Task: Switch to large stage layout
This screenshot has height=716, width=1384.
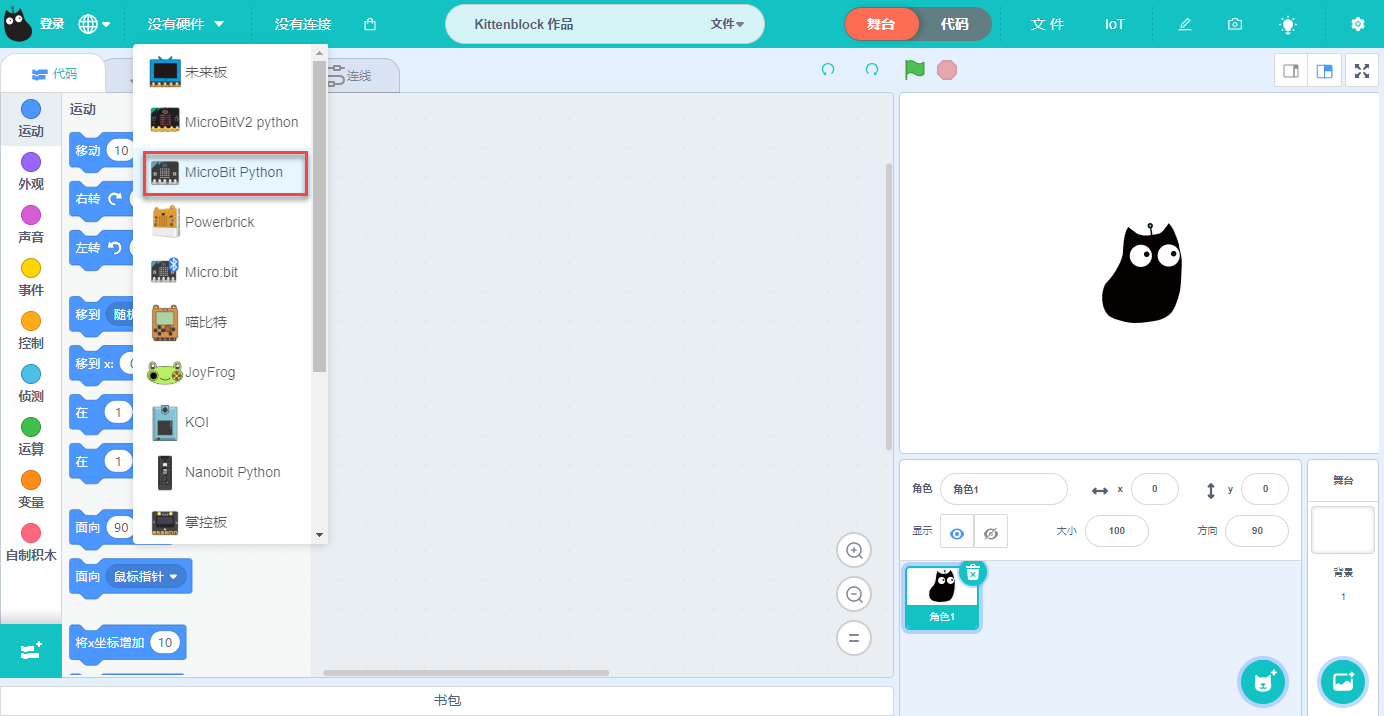Action: 1324,71
